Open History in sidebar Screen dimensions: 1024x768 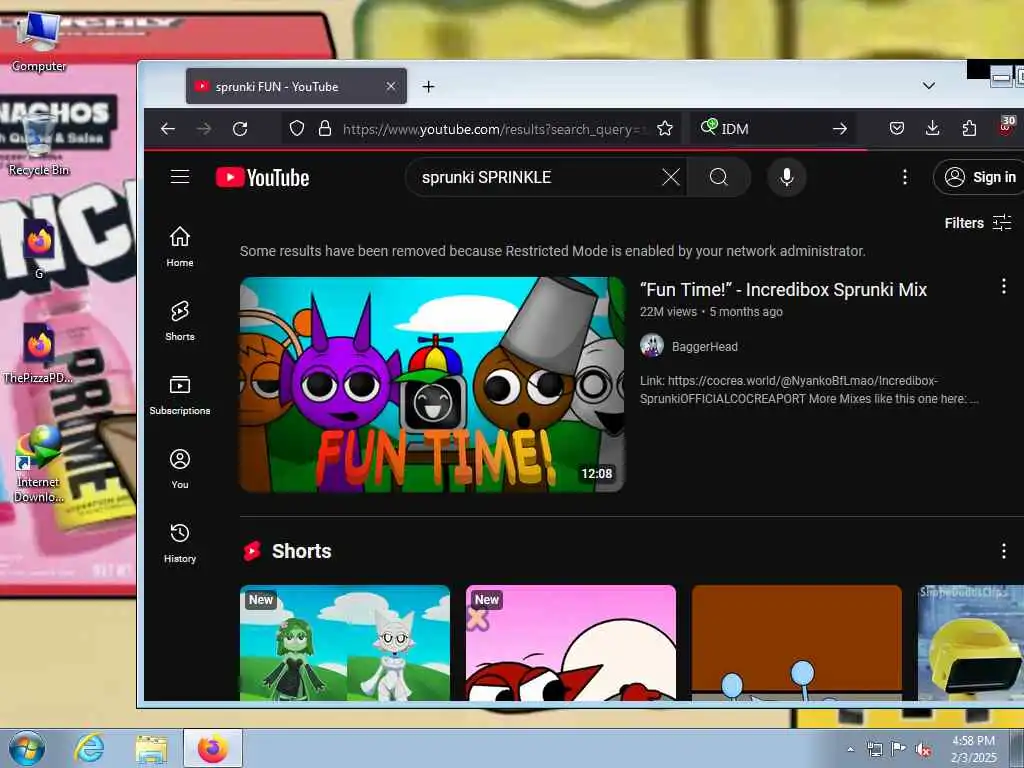180,543
